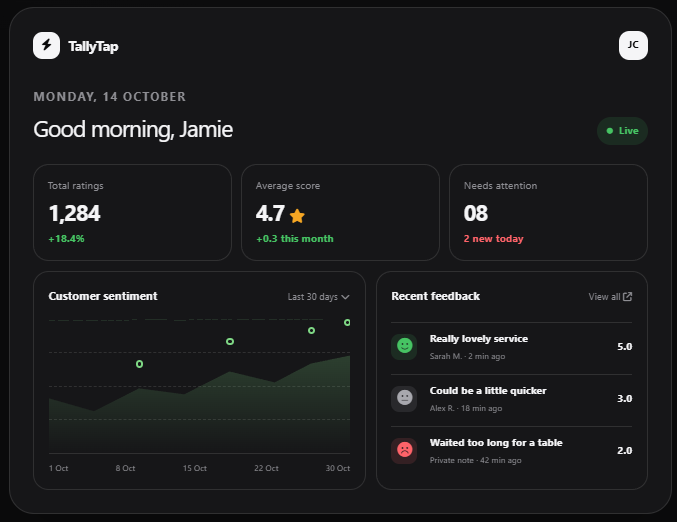Click the red sad face icon

coord(405,450)
